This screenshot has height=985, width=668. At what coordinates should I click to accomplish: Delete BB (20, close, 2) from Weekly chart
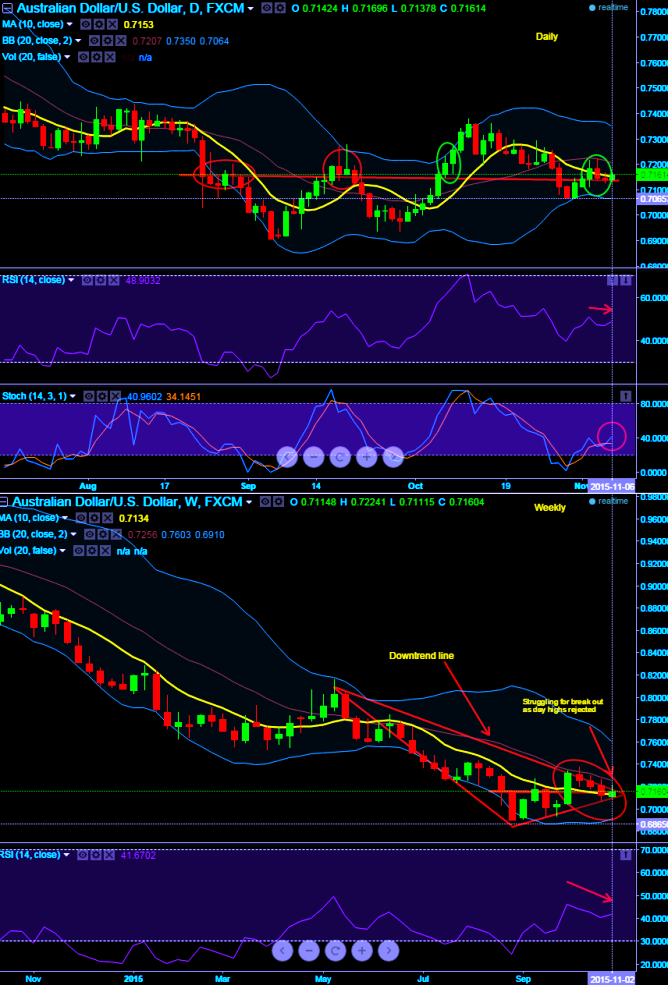pos(116,535)
